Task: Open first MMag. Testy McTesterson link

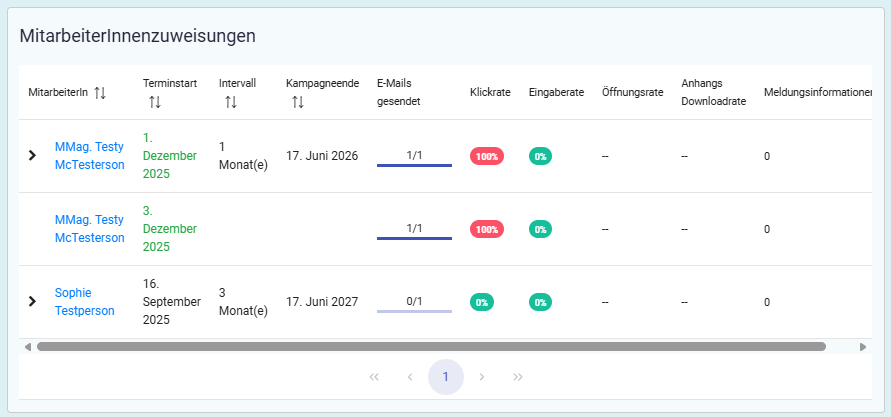Action: (x=89, y=156)
